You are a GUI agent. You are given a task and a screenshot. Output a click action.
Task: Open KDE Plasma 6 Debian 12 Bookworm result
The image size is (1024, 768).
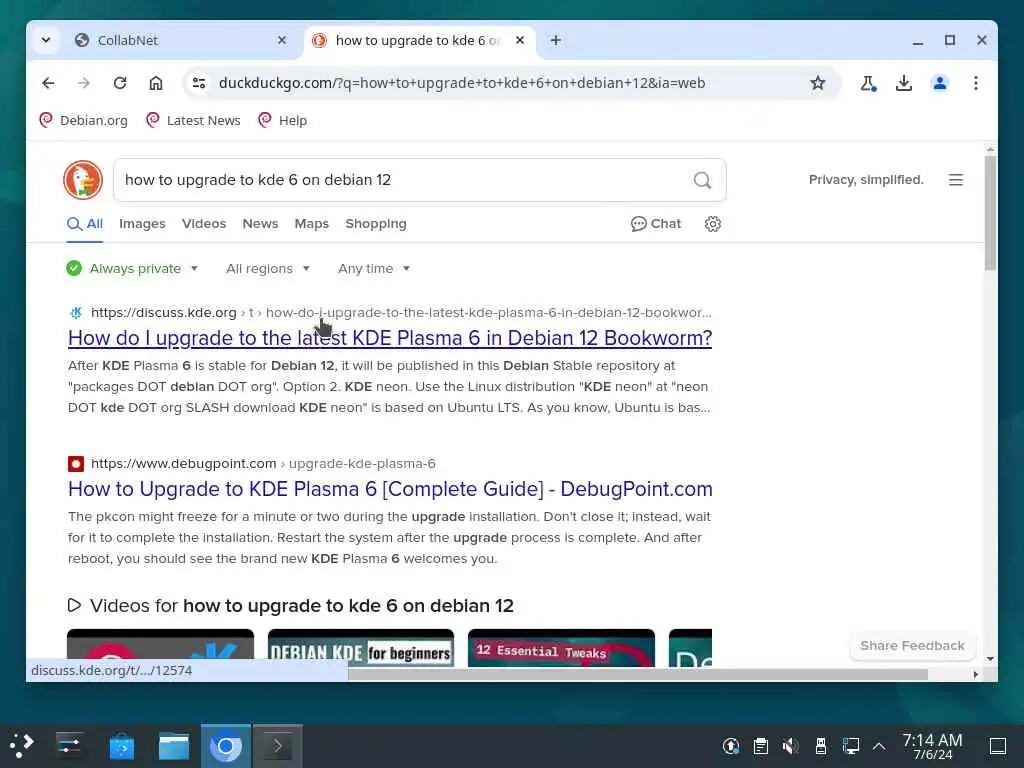point(390,338)
